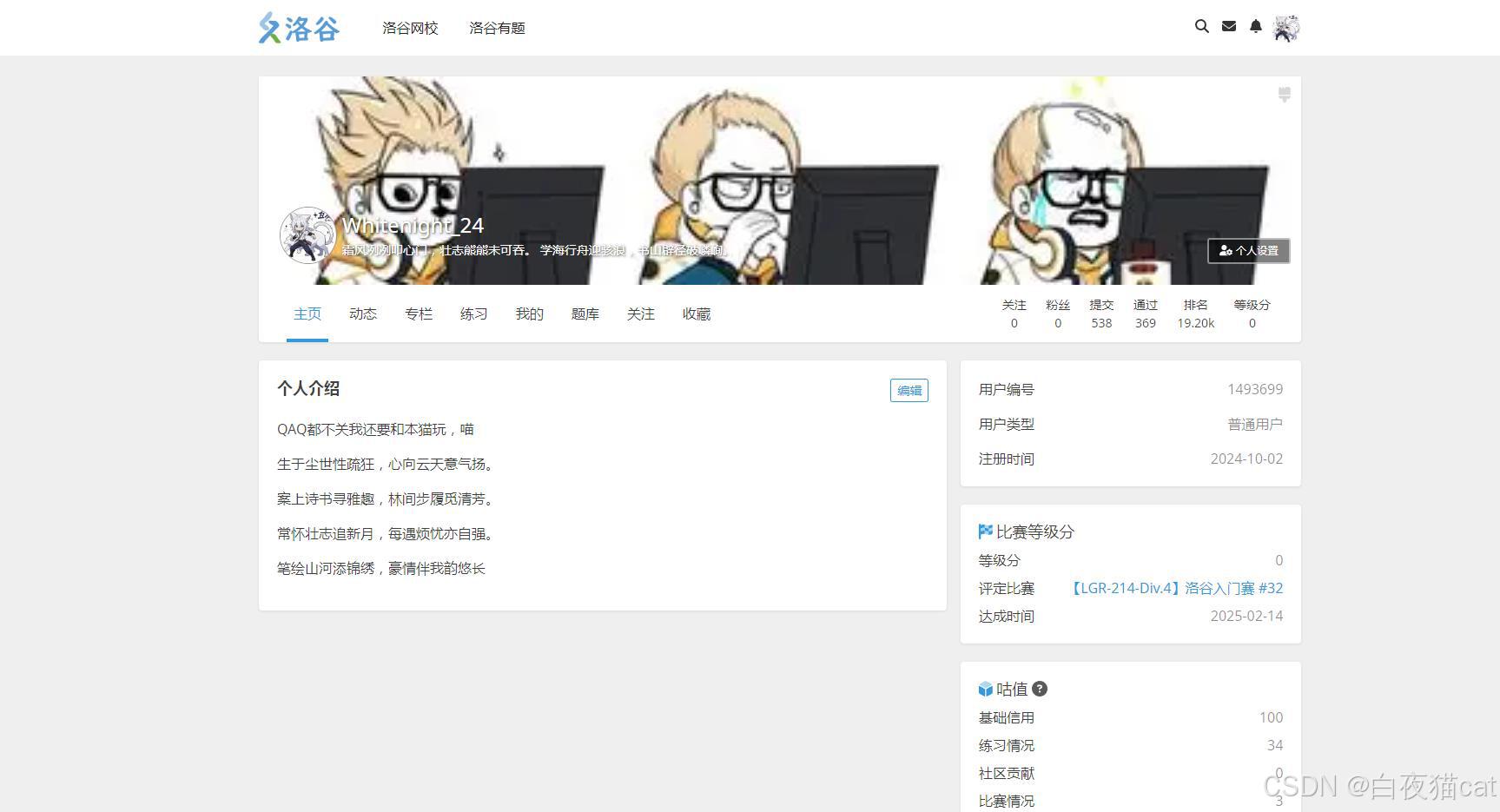Open 个人设置 button
This screenshot has height=812, width=1500.
1249,251
